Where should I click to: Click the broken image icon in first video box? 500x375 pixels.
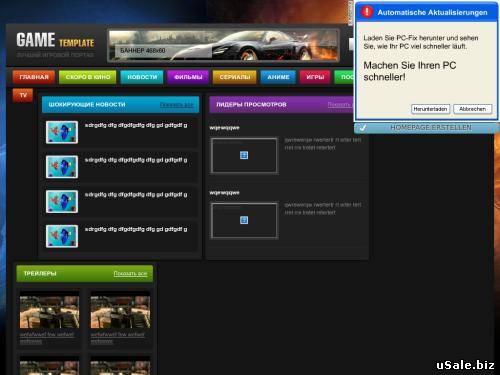(x=244, y=155)
